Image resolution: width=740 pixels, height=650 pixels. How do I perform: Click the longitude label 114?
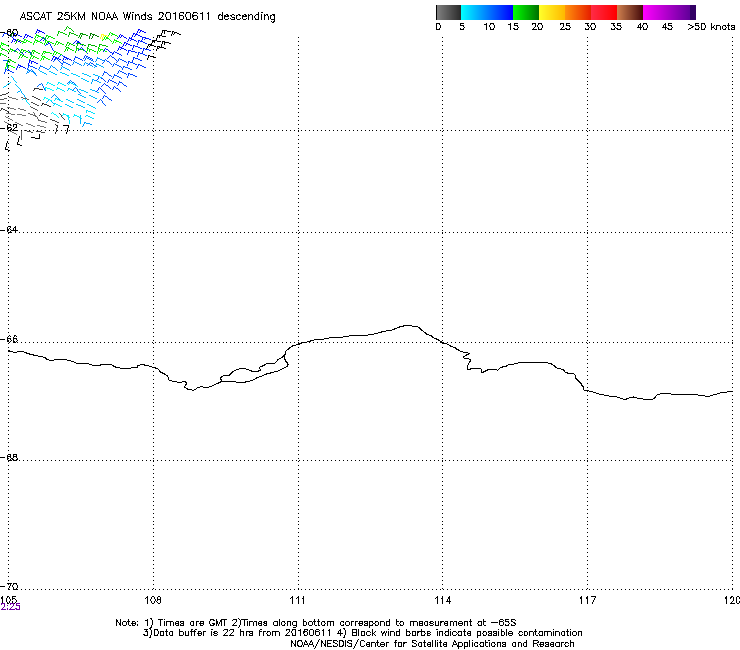coord(443,600)
